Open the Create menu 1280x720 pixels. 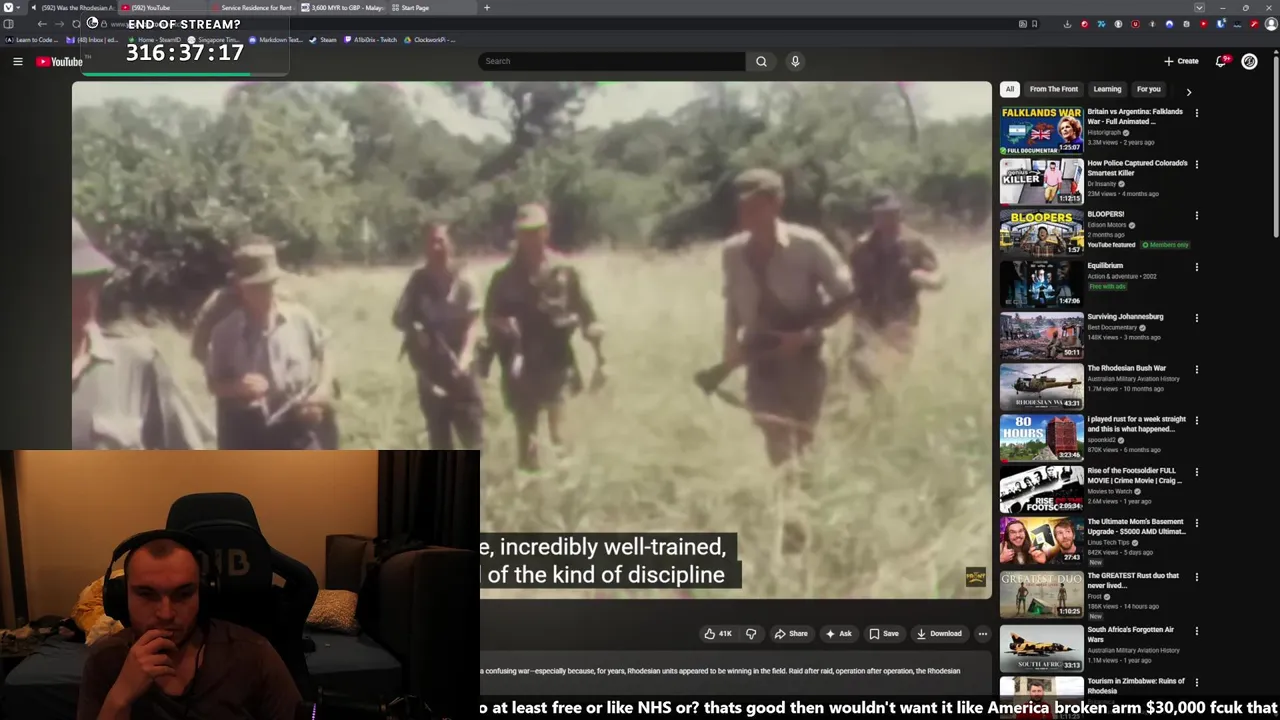(1181, 61)
